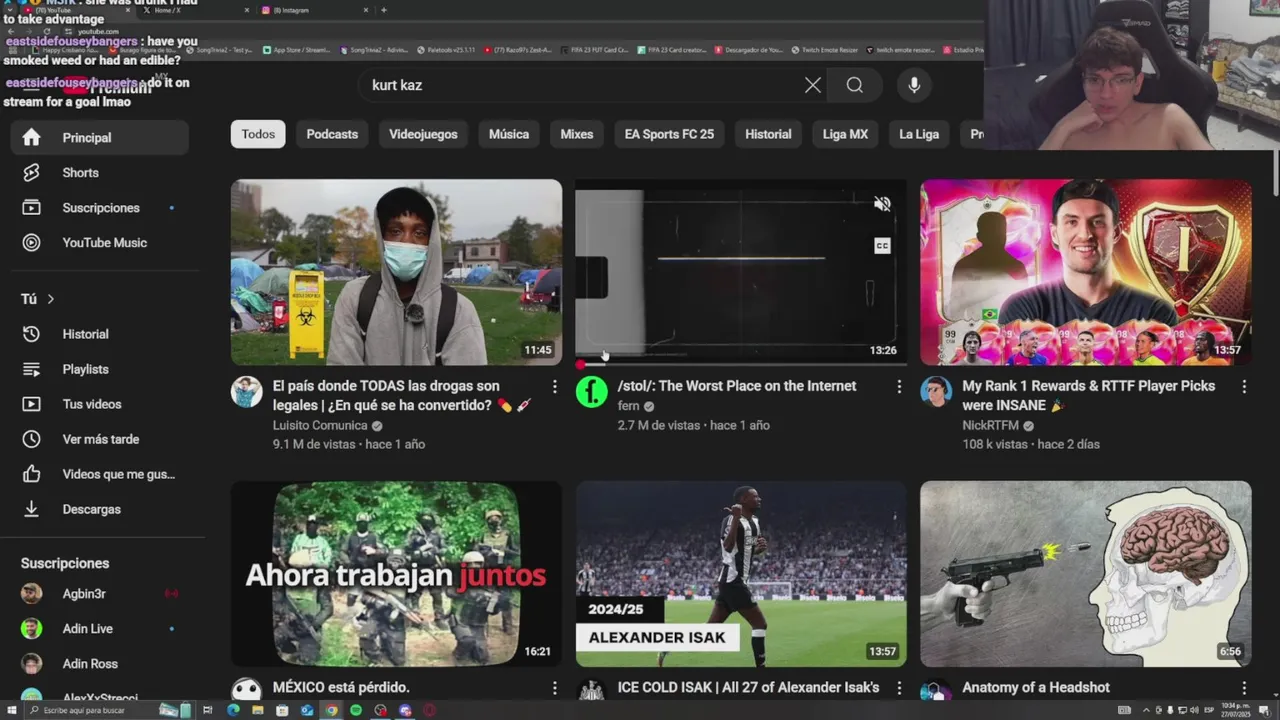Open MÉXICO está pérdido video title
This screenshot has height=720, width=1280.
341,688
